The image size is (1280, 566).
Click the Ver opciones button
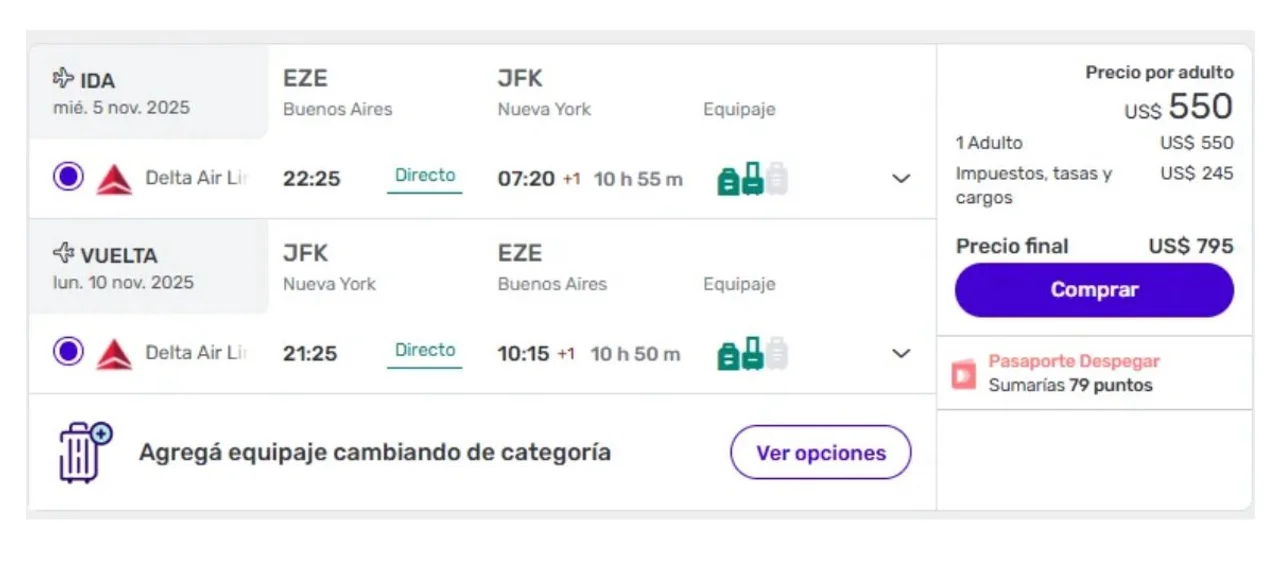click(820, 453)
